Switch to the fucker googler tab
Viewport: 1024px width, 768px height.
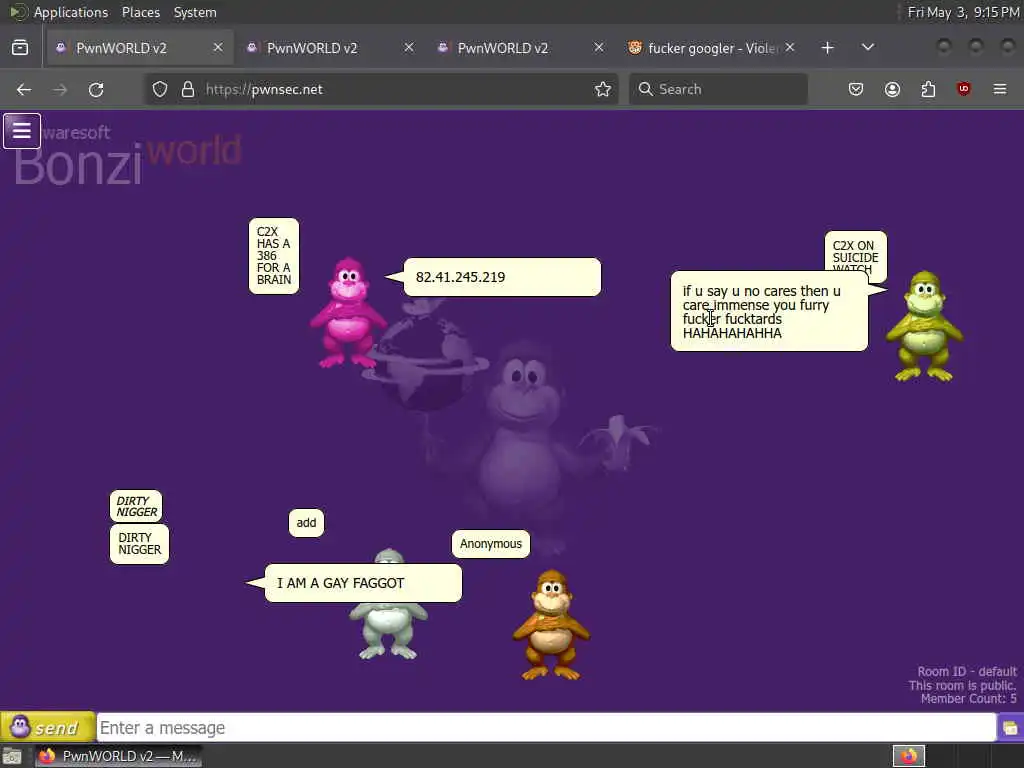tap(712, 48)
